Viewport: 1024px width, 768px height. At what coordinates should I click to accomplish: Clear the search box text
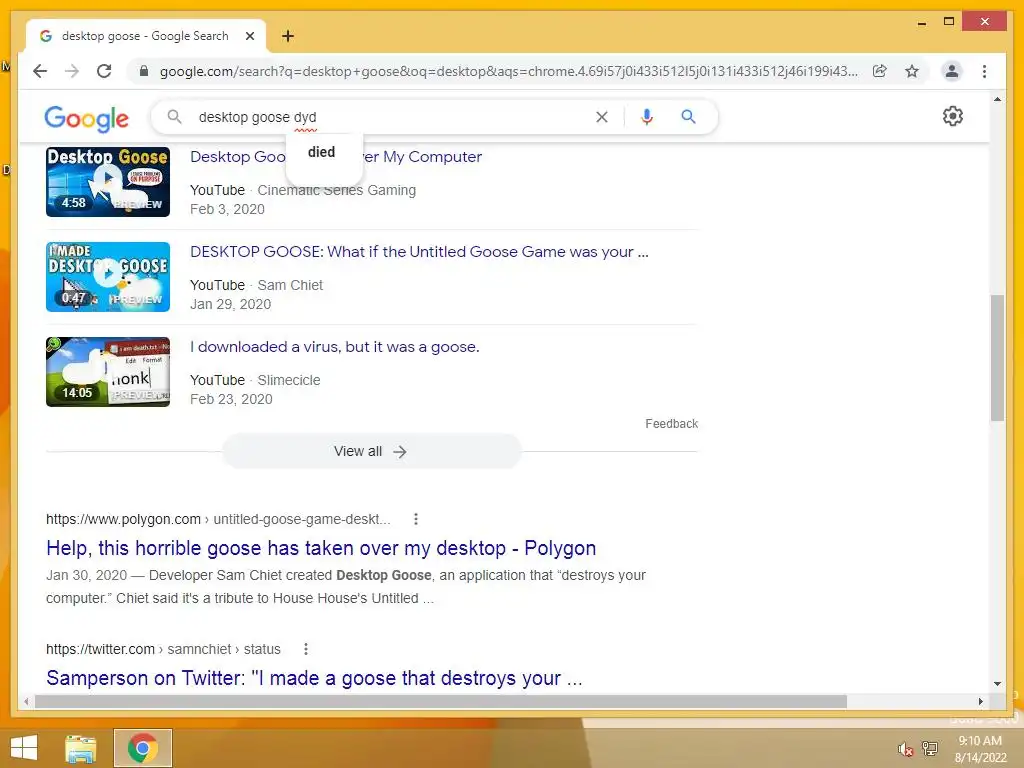click(x=601, y=117)
